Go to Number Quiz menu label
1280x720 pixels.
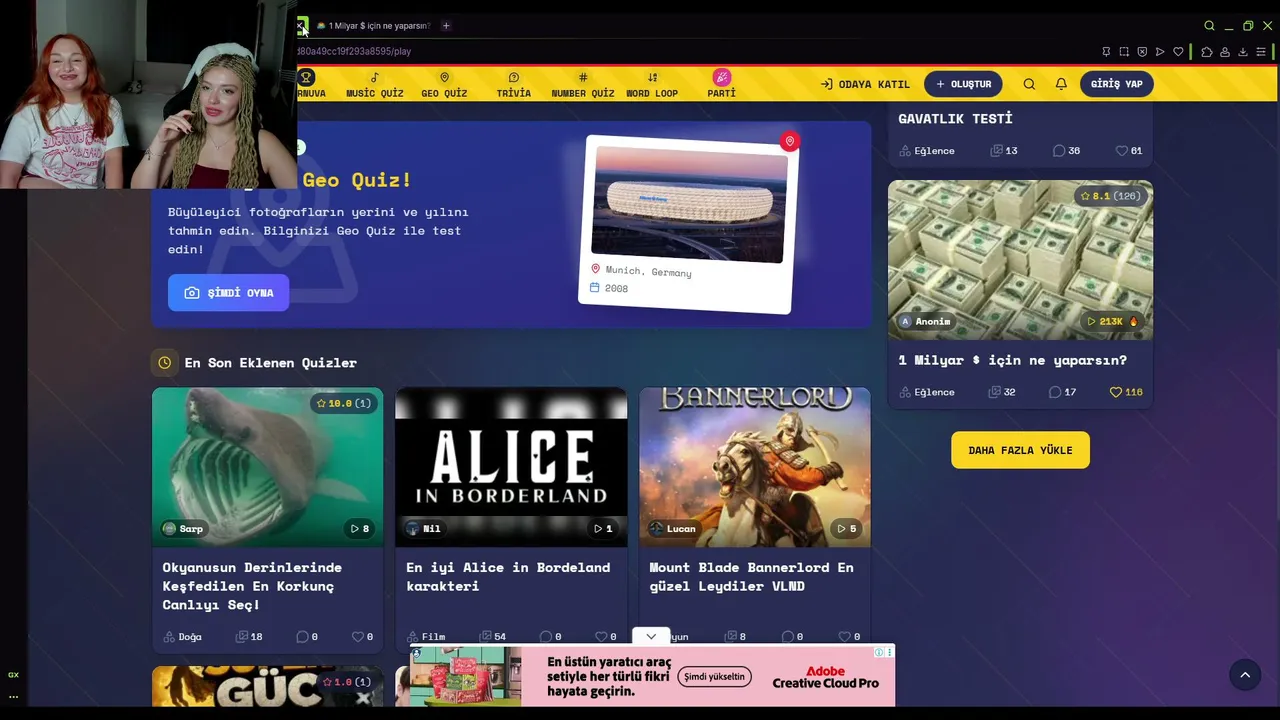(583, 94)
